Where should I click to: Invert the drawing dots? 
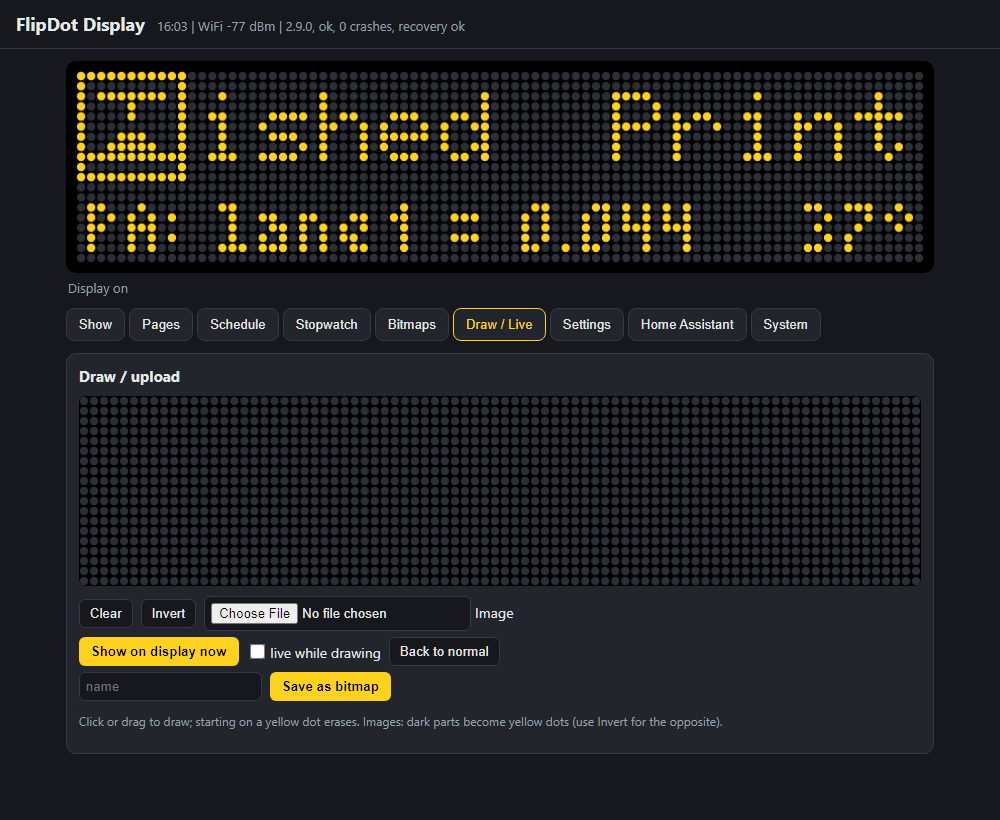pyautogui.click(x=168, y=613)
